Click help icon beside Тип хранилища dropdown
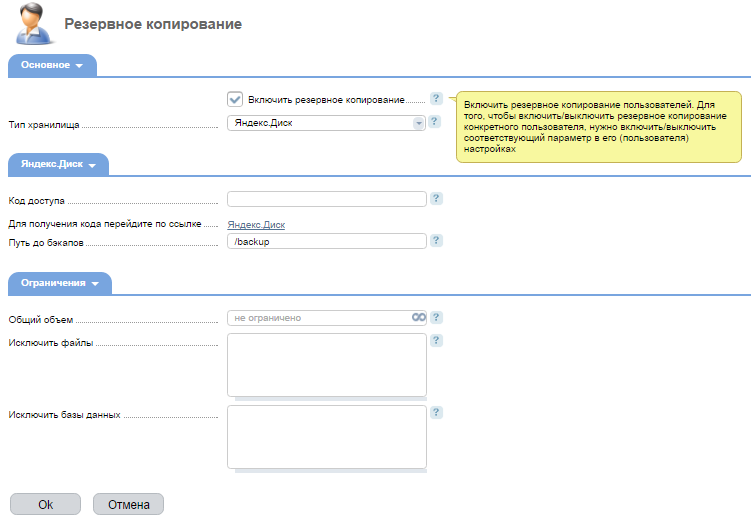 coord(434,121)
